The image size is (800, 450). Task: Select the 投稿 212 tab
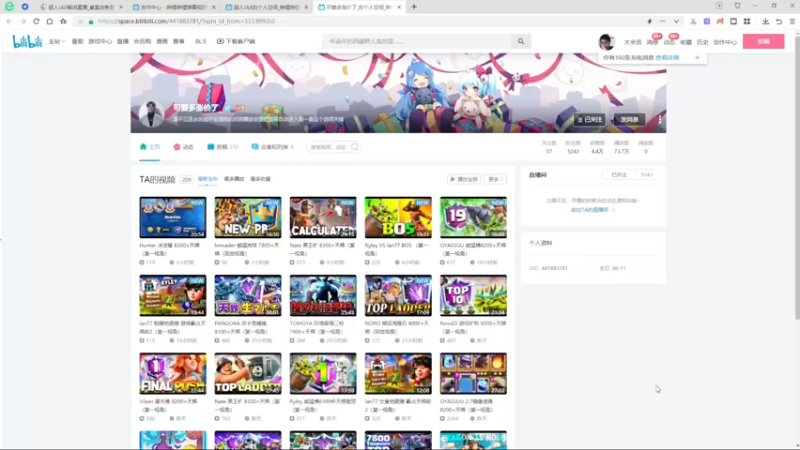coord(223,147)
